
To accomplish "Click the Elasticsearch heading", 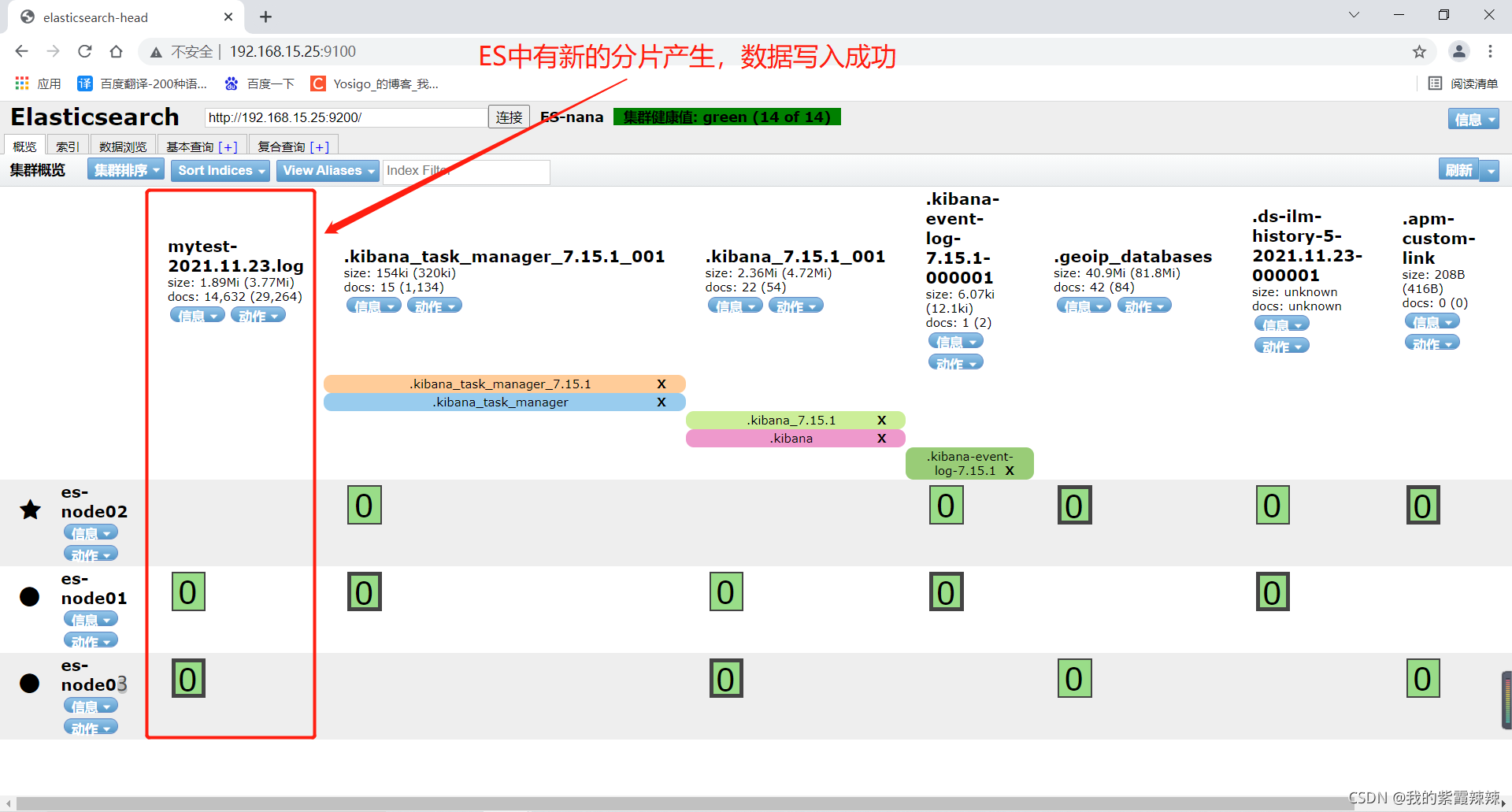I will click(x=95, y=117).
